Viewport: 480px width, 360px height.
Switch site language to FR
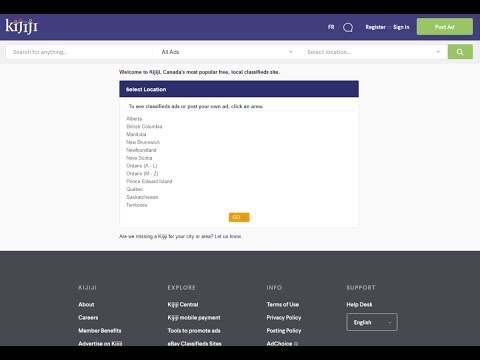(x=331, y=27)
